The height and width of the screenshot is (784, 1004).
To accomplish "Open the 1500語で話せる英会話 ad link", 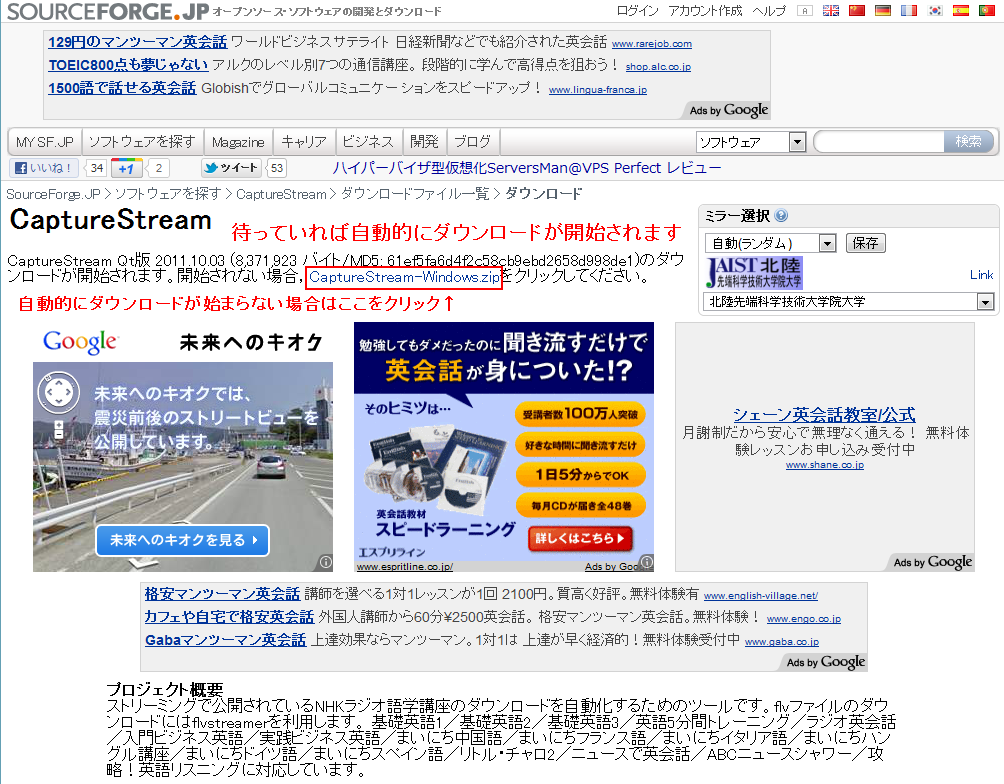I will click(x=122, y=88).
